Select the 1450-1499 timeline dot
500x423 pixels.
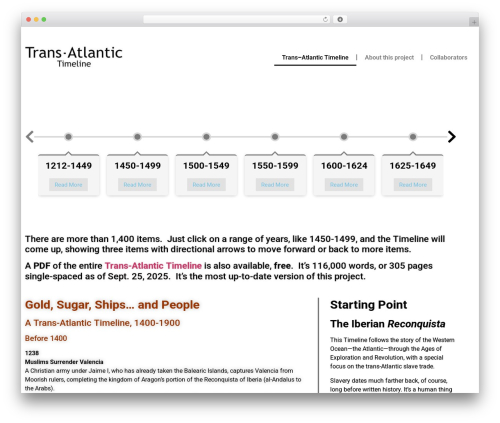[x=137, y=137]
